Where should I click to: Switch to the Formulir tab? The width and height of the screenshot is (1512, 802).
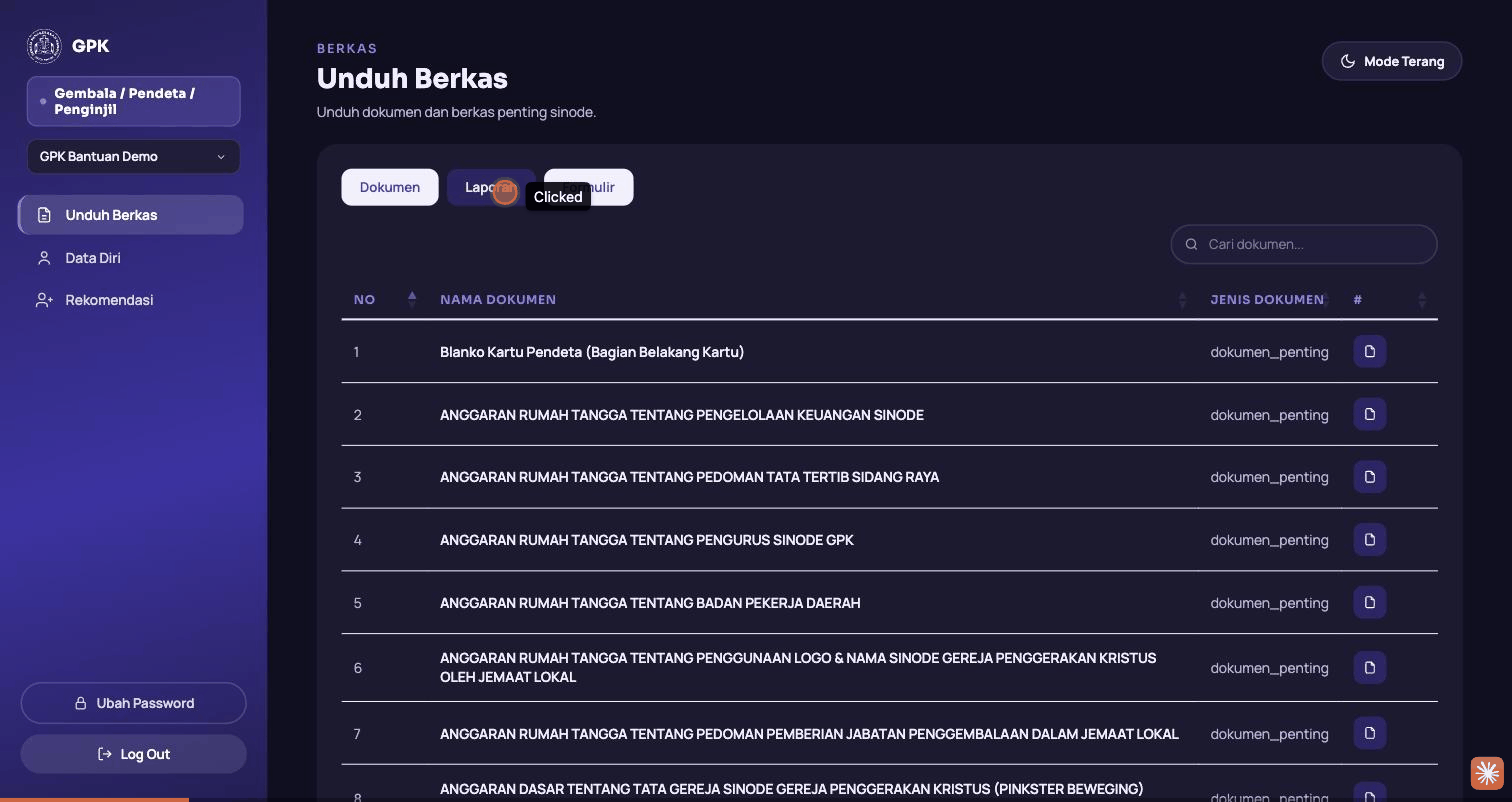pos(589,187)
